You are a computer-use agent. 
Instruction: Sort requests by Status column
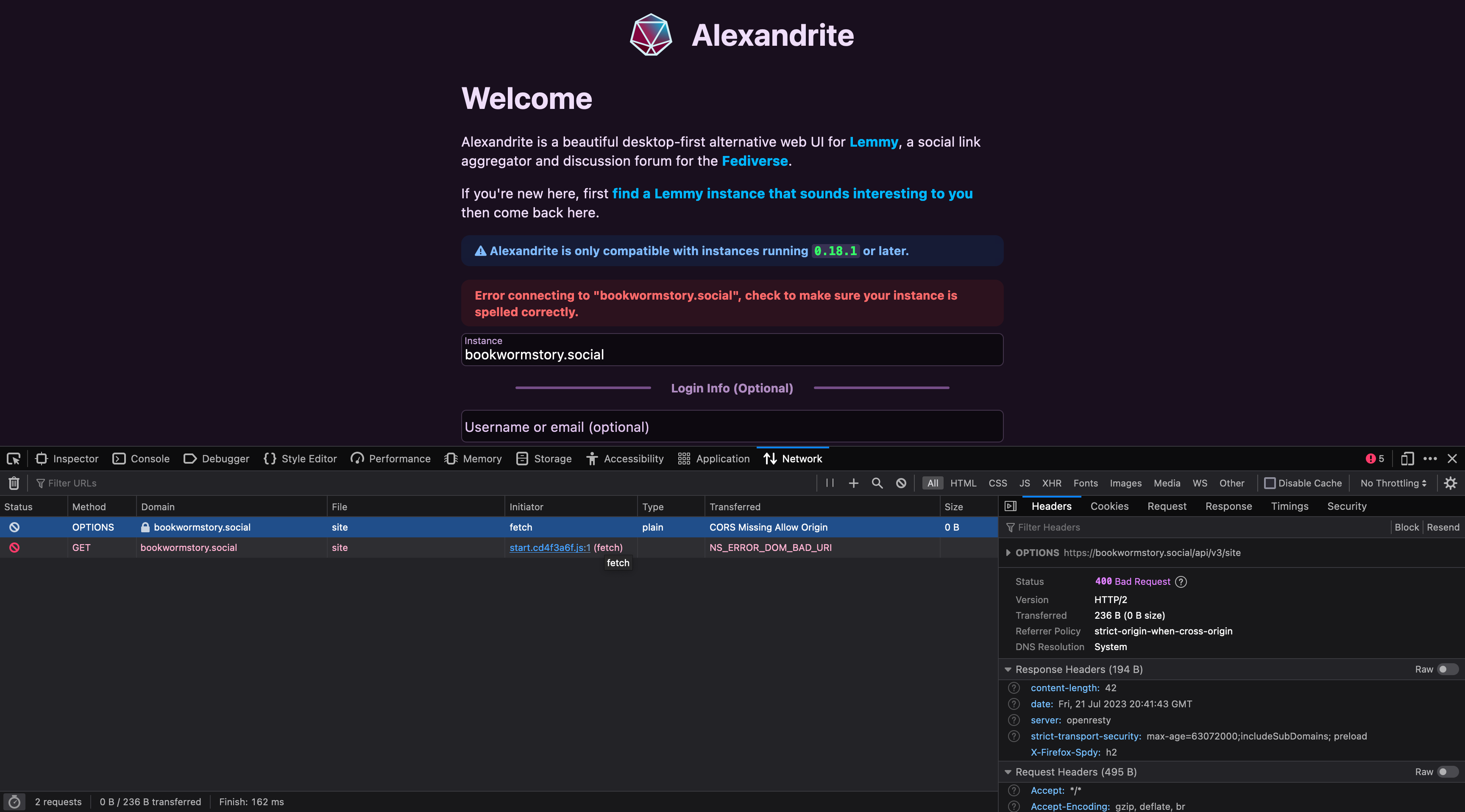[33, 506]
